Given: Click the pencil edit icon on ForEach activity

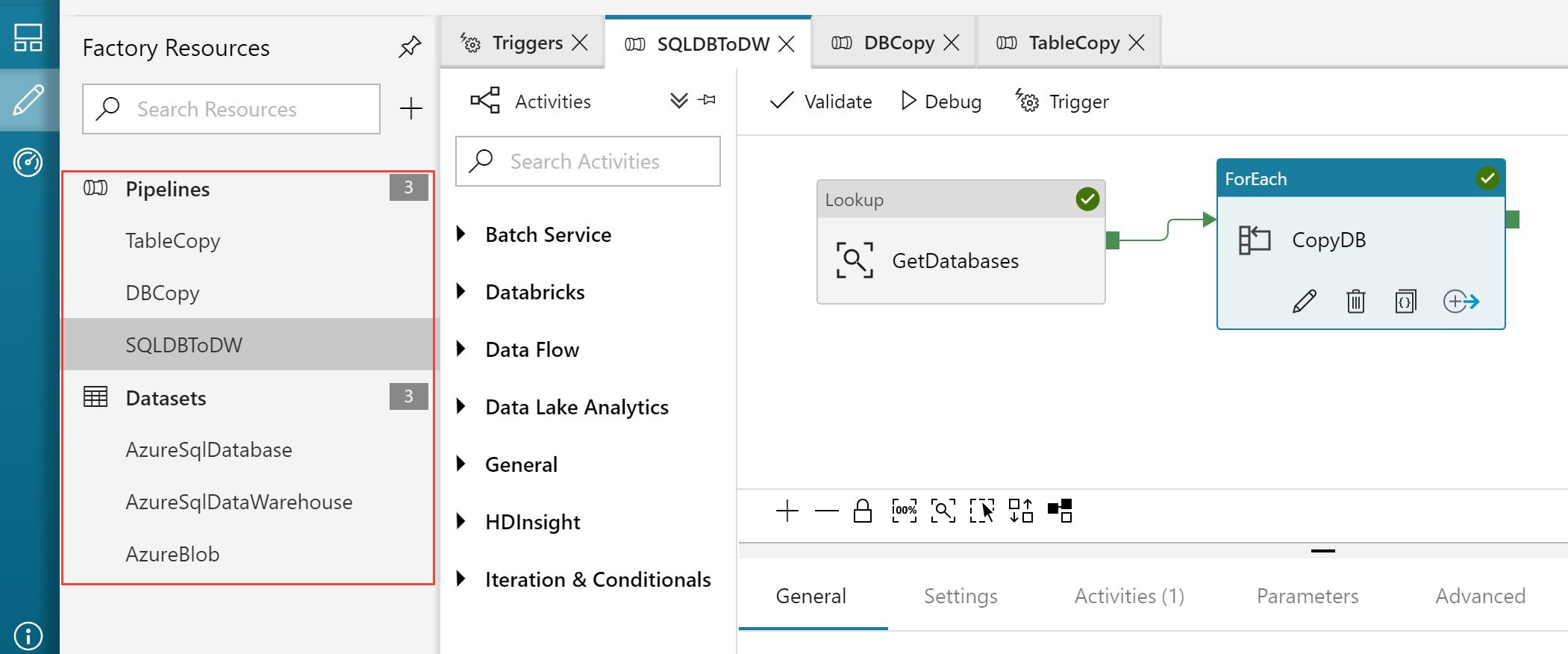Looking at the screenshot, I should [x=1304, y=302].
